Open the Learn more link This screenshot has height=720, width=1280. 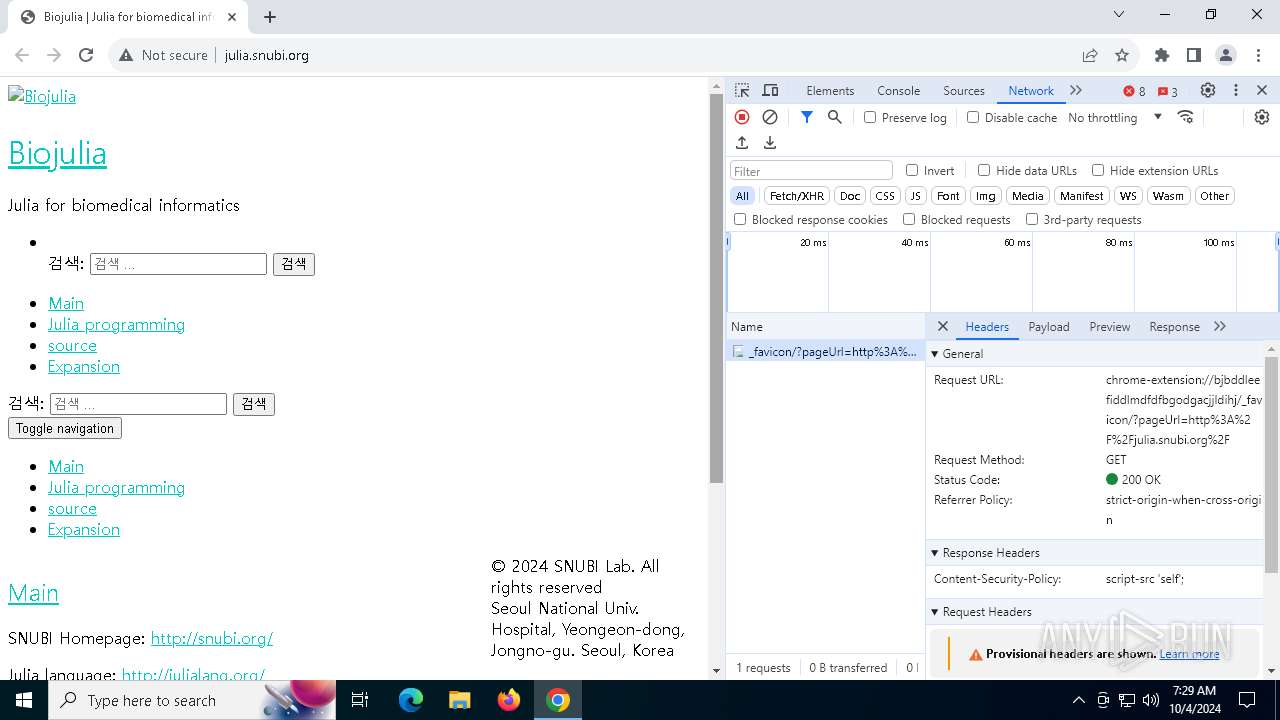coord(1189,654)
